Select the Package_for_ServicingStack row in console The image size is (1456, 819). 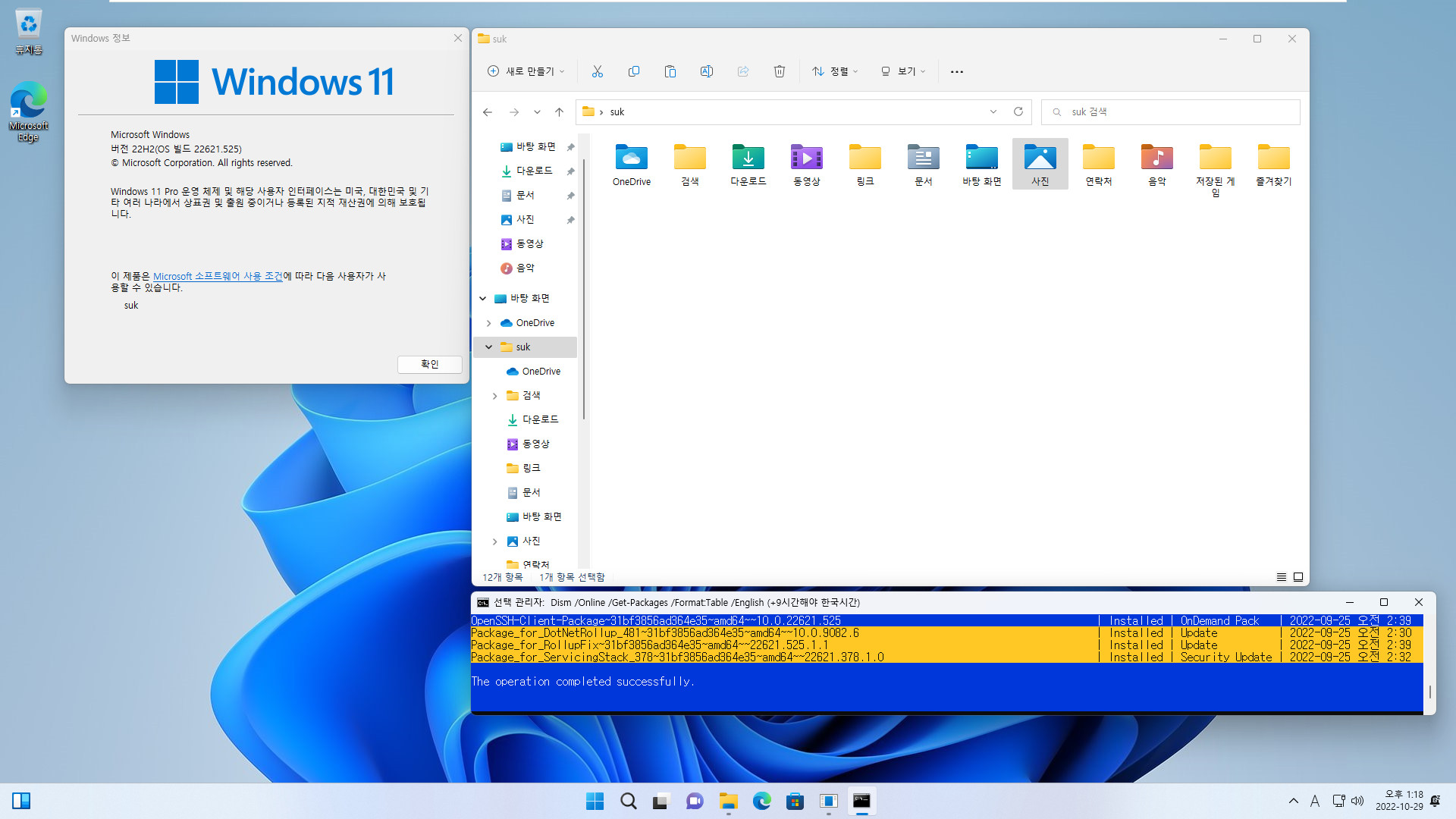pos(946,657)
